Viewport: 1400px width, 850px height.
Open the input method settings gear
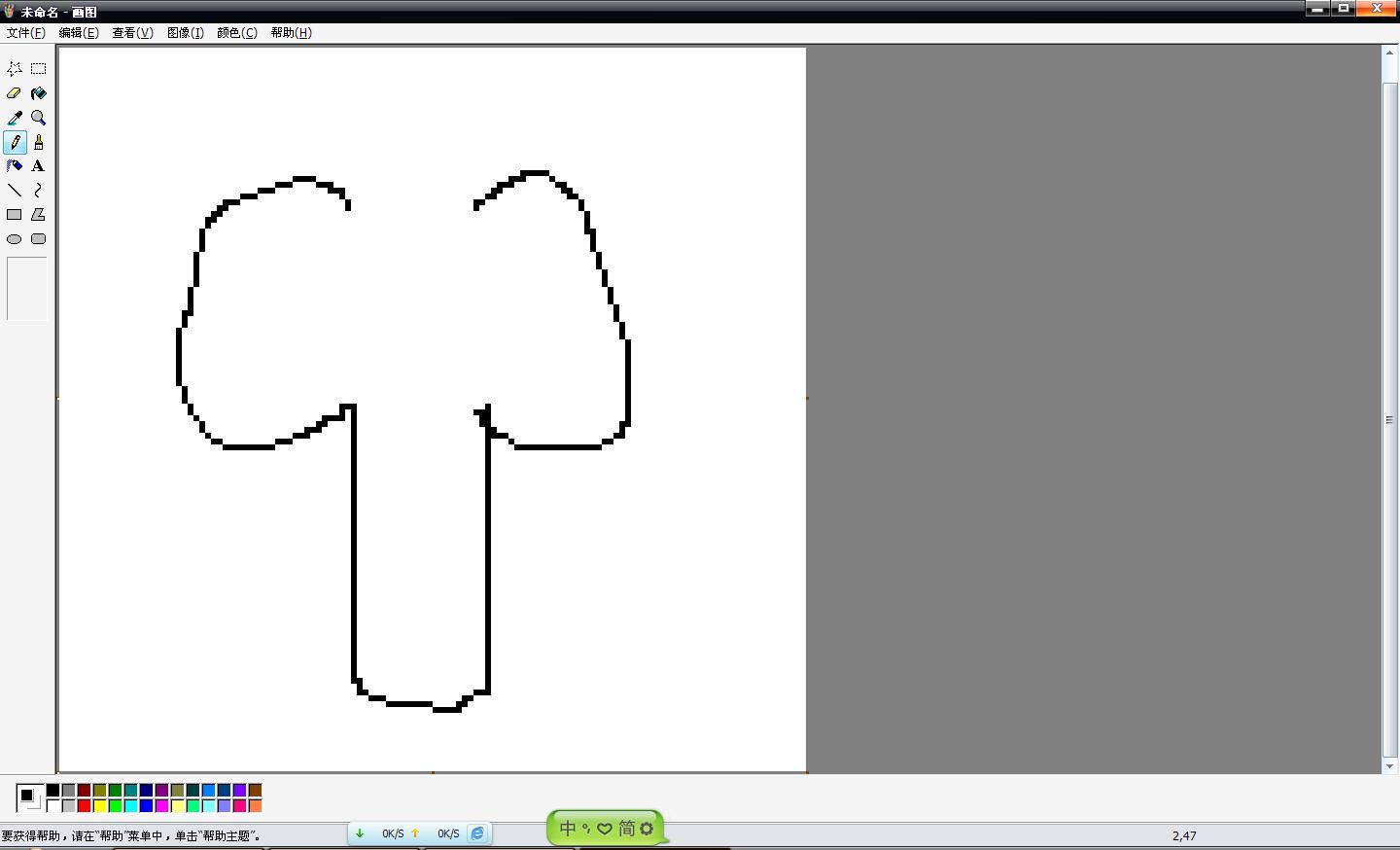point(647,829)
